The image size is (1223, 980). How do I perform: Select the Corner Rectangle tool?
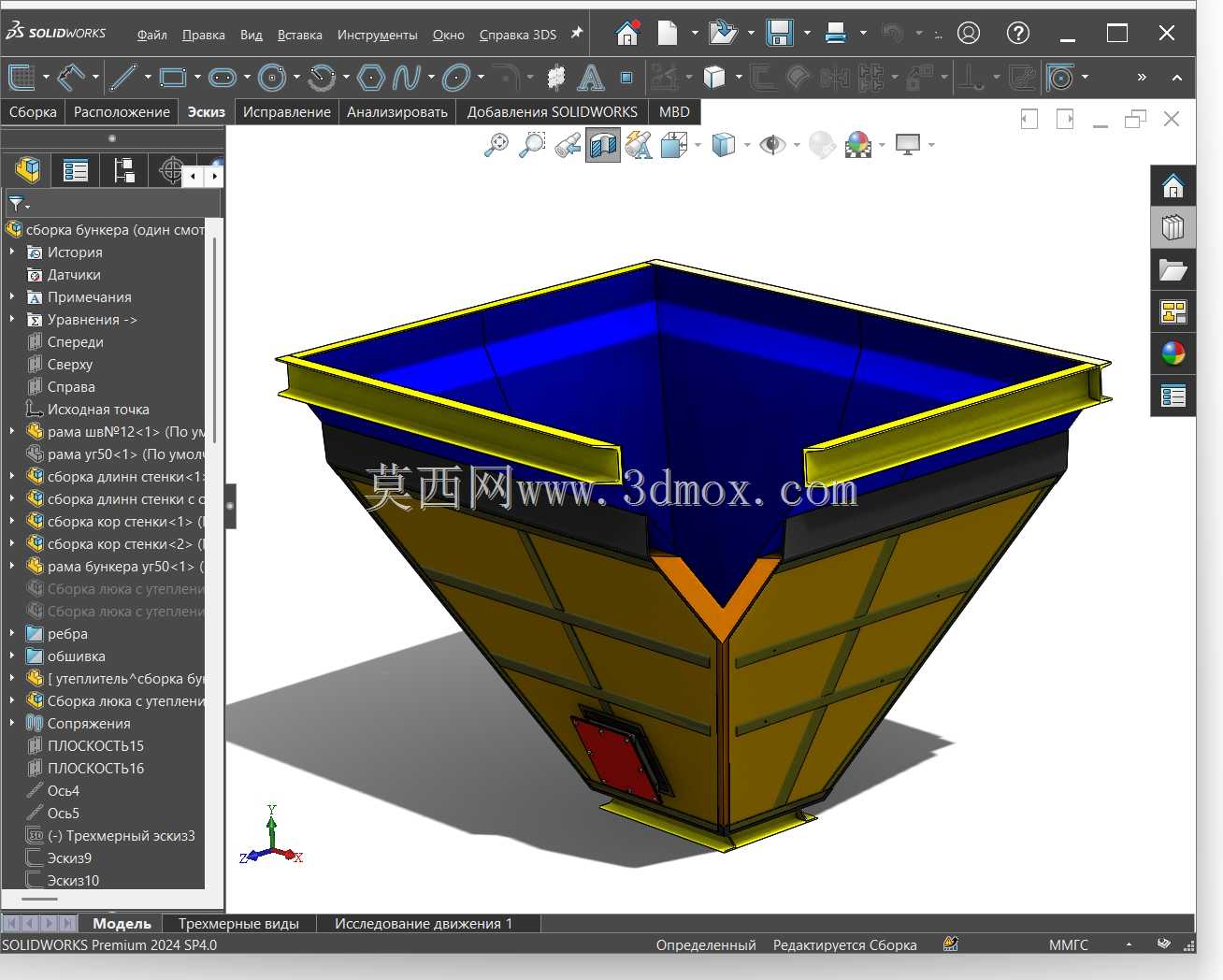[173, 77]
